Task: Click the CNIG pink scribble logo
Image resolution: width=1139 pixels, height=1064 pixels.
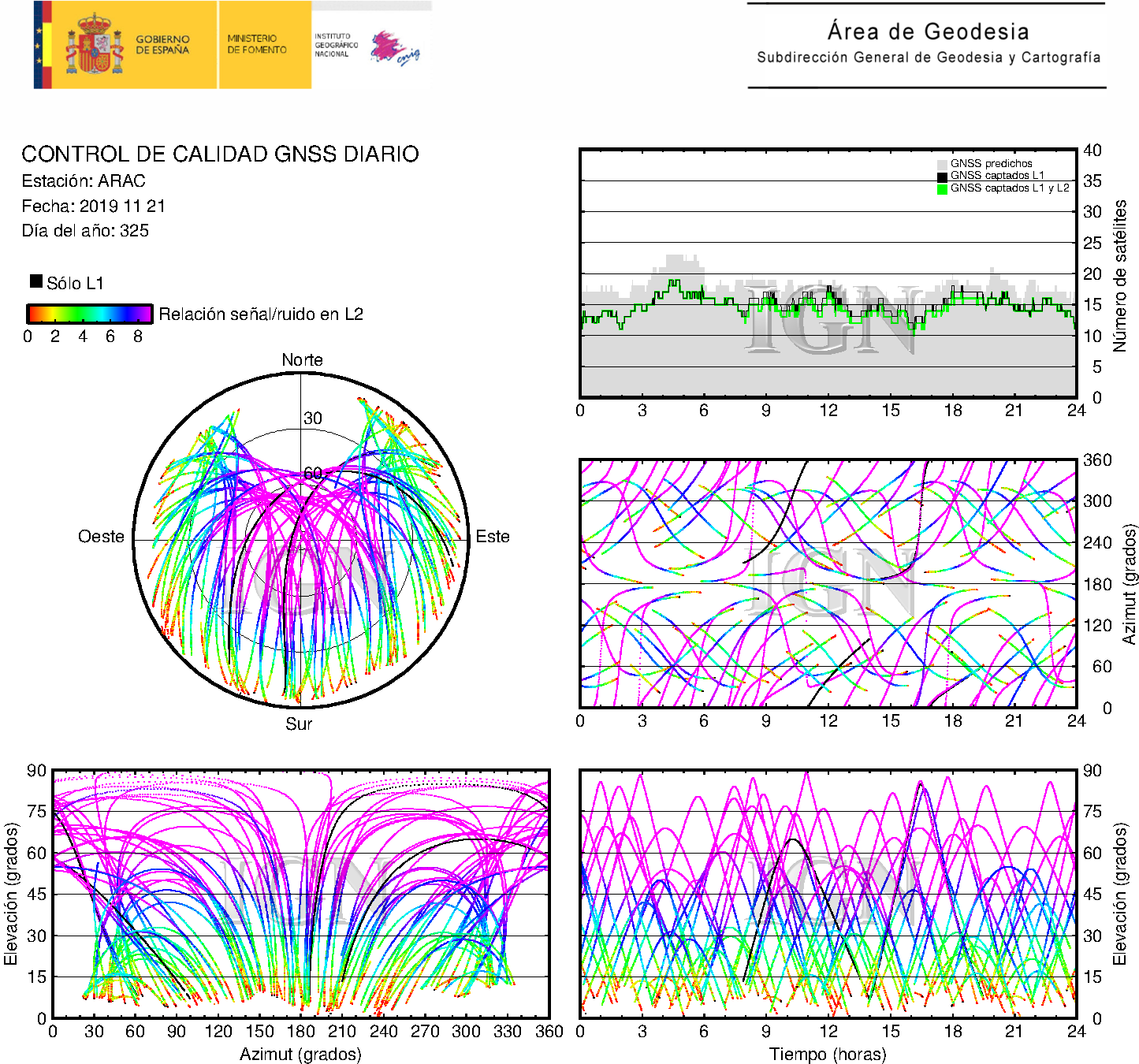Action: point(394,48)
